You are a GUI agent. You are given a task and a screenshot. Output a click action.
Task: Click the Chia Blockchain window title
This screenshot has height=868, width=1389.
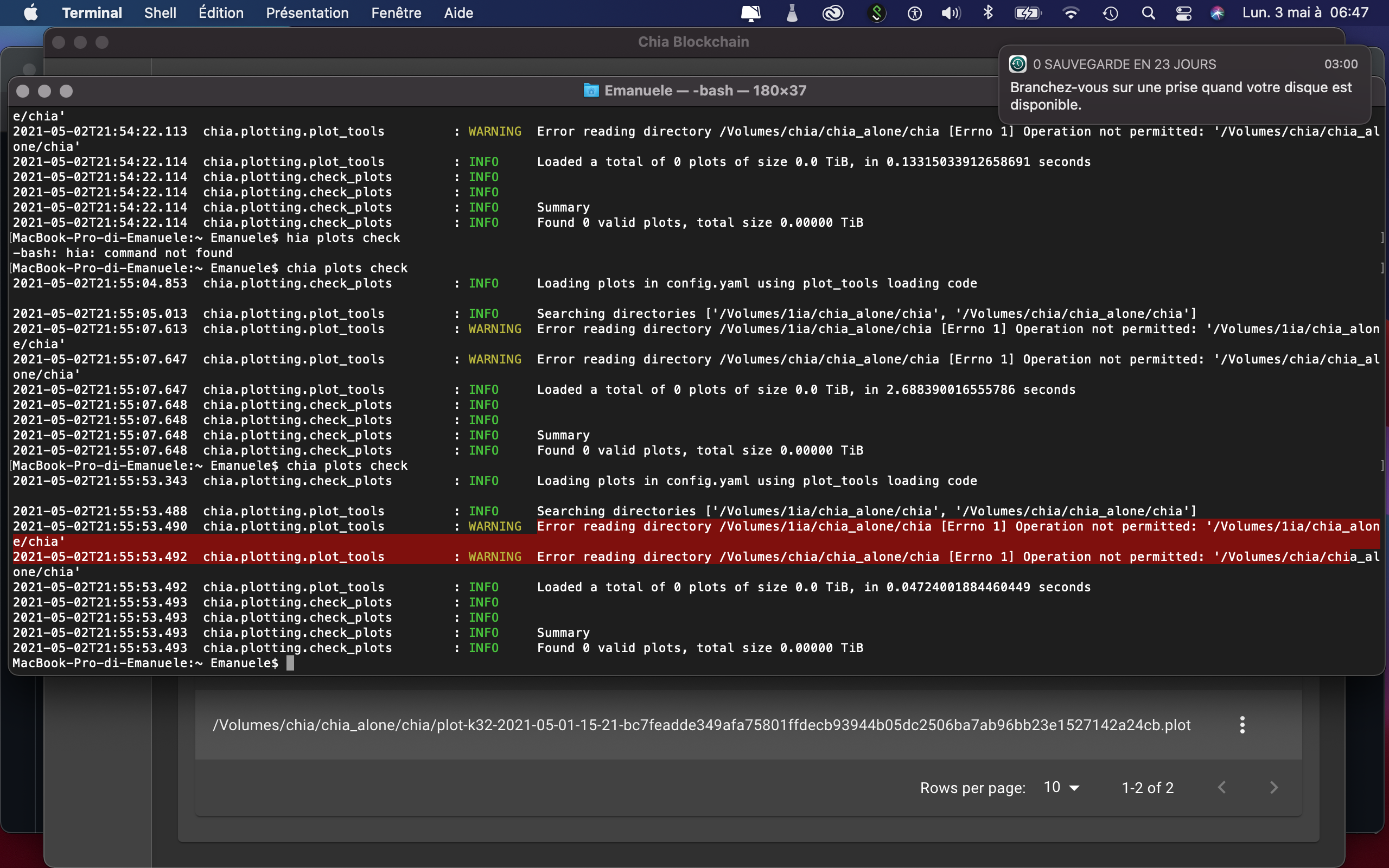(693, 42)
